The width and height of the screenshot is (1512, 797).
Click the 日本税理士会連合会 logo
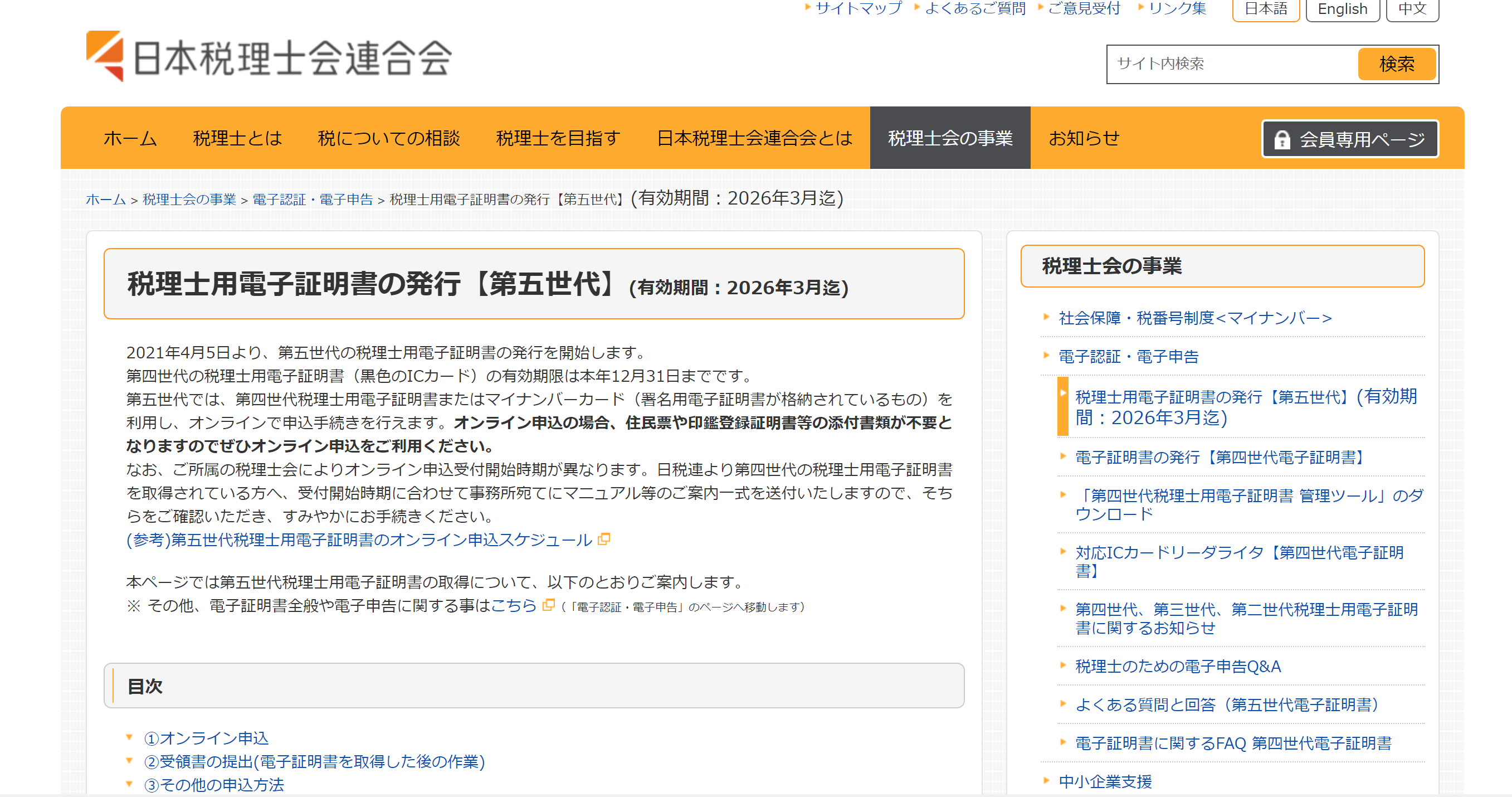(269, 57)
